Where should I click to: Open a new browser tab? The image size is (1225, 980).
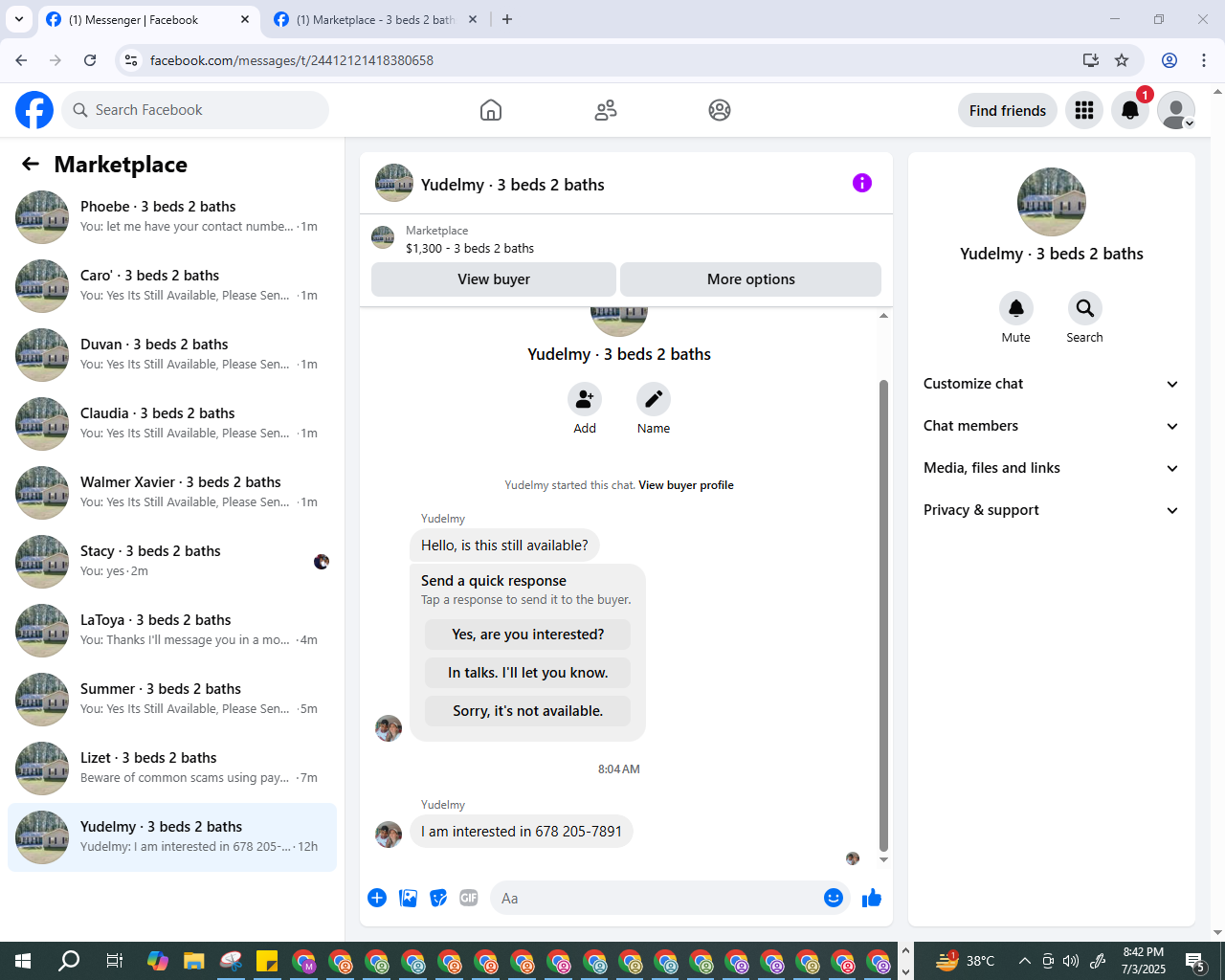click(507, 19)
